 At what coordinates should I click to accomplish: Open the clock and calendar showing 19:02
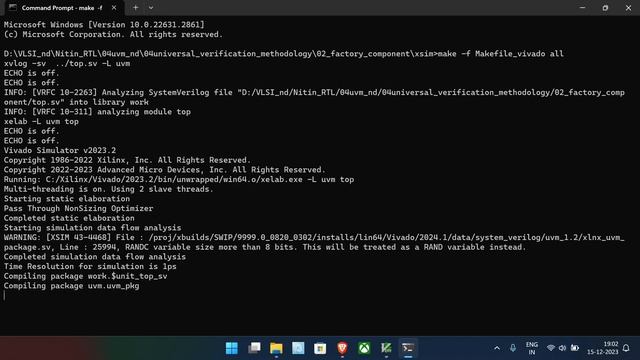click(602, 348)
